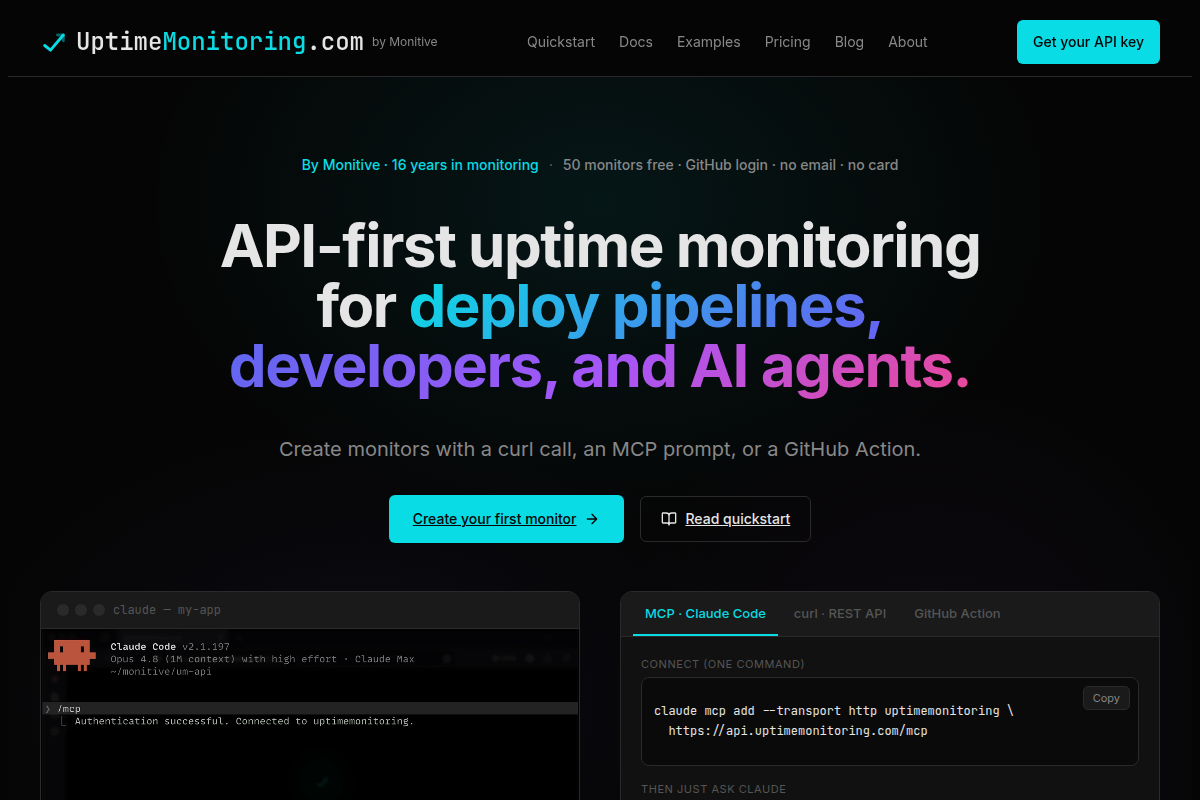Click 'By Monitive · 16 years in monitoring' text
Viewport: 1200px width, 800px height.
click(x=420, y=165)
